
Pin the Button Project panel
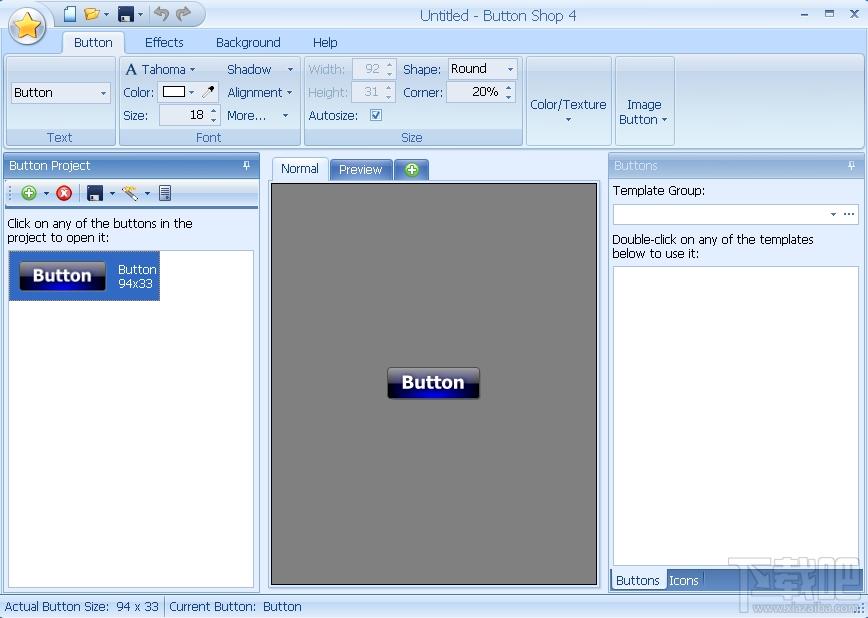coord(247,166)
